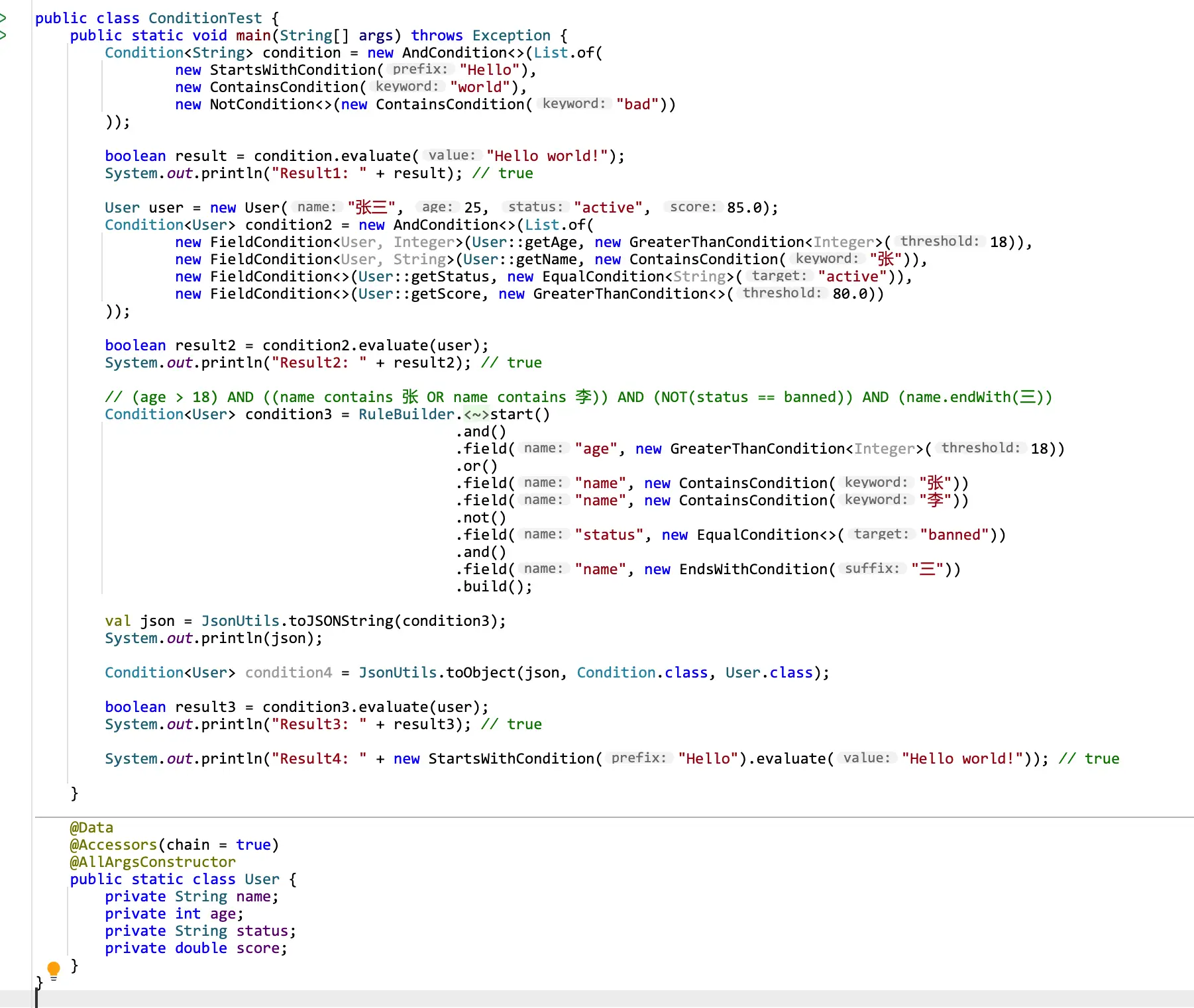Click the 'score:' hint in User constructor
Viewport: 1194px width, 1008px height.
(692, 207)
